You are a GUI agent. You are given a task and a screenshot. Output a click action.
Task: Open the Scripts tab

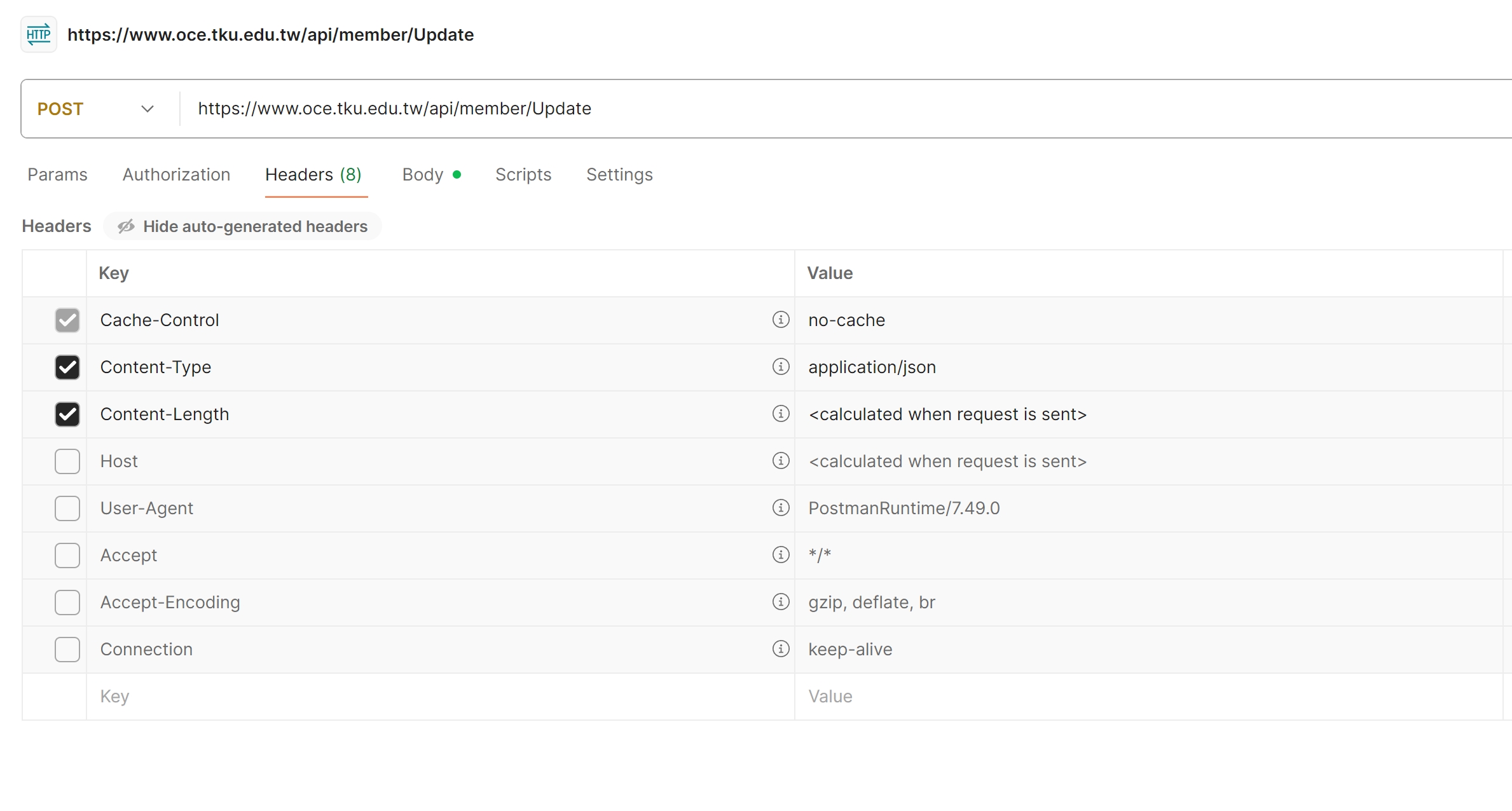(x=523, y=175)
